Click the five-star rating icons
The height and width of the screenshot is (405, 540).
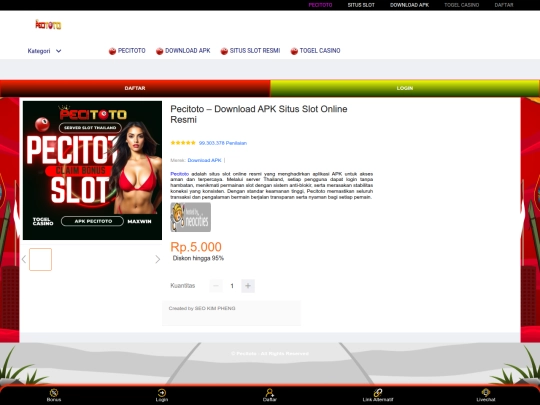tap(183, 143)
